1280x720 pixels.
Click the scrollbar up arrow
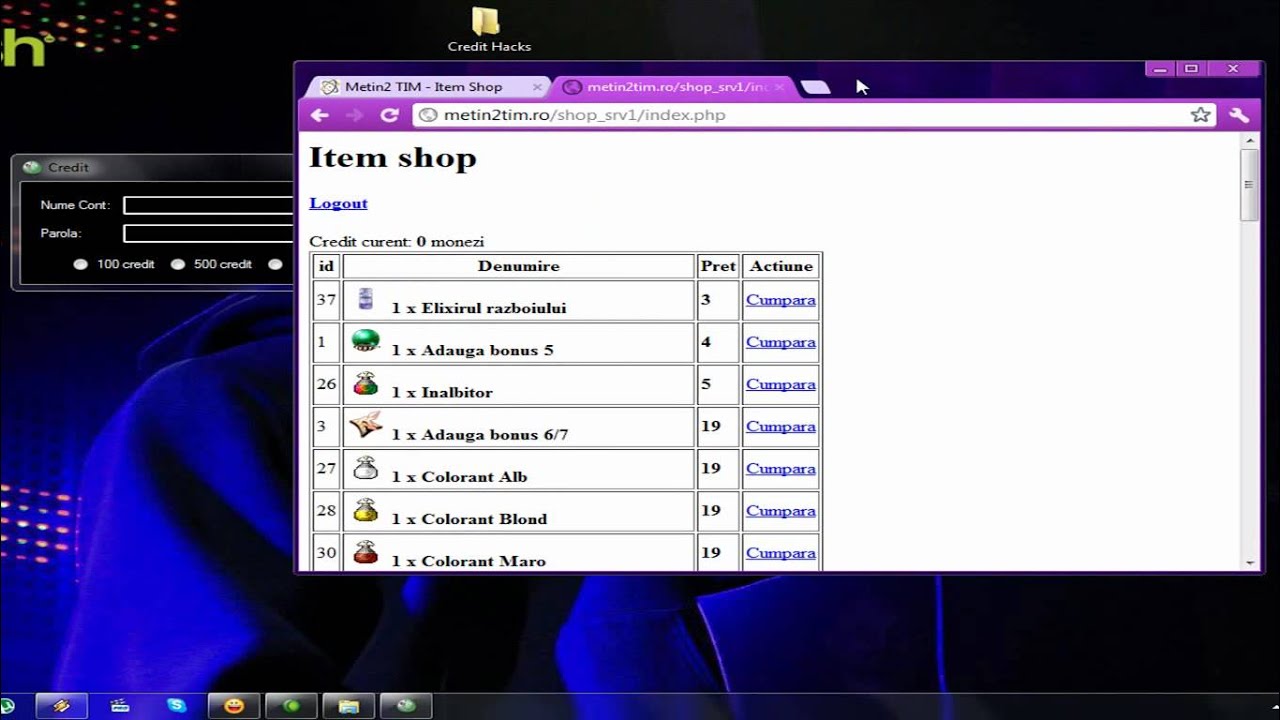pyautogui.click(x=1249, y=141)
